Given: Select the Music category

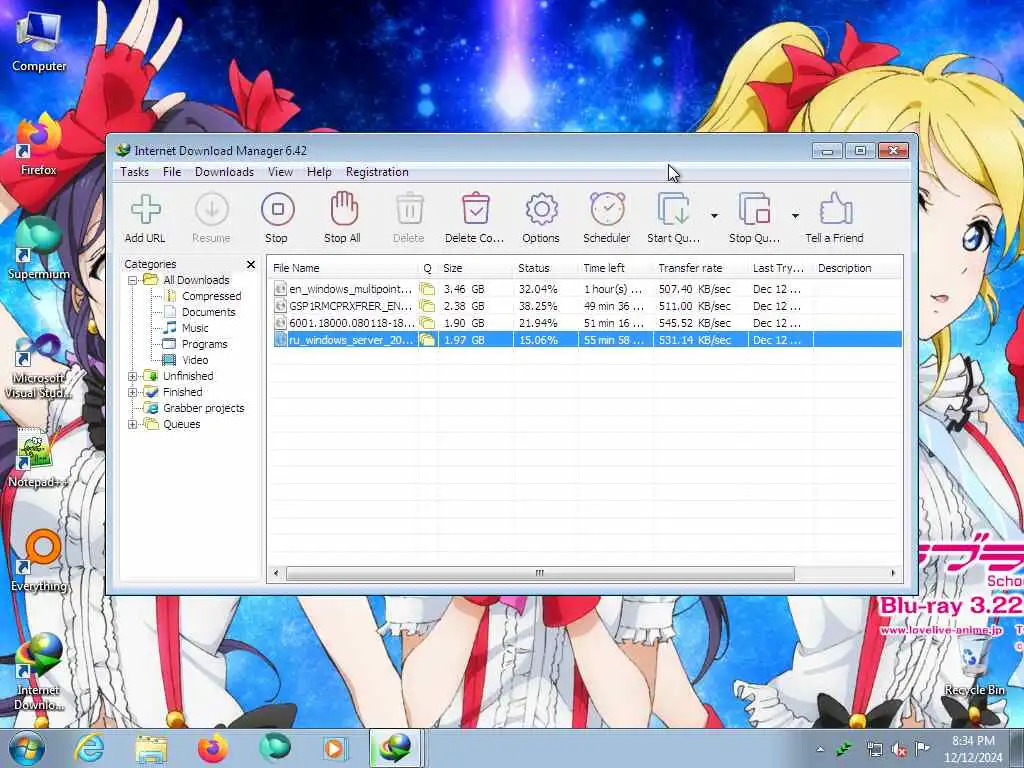Looking at the screenshot, I should pos(195,328).
